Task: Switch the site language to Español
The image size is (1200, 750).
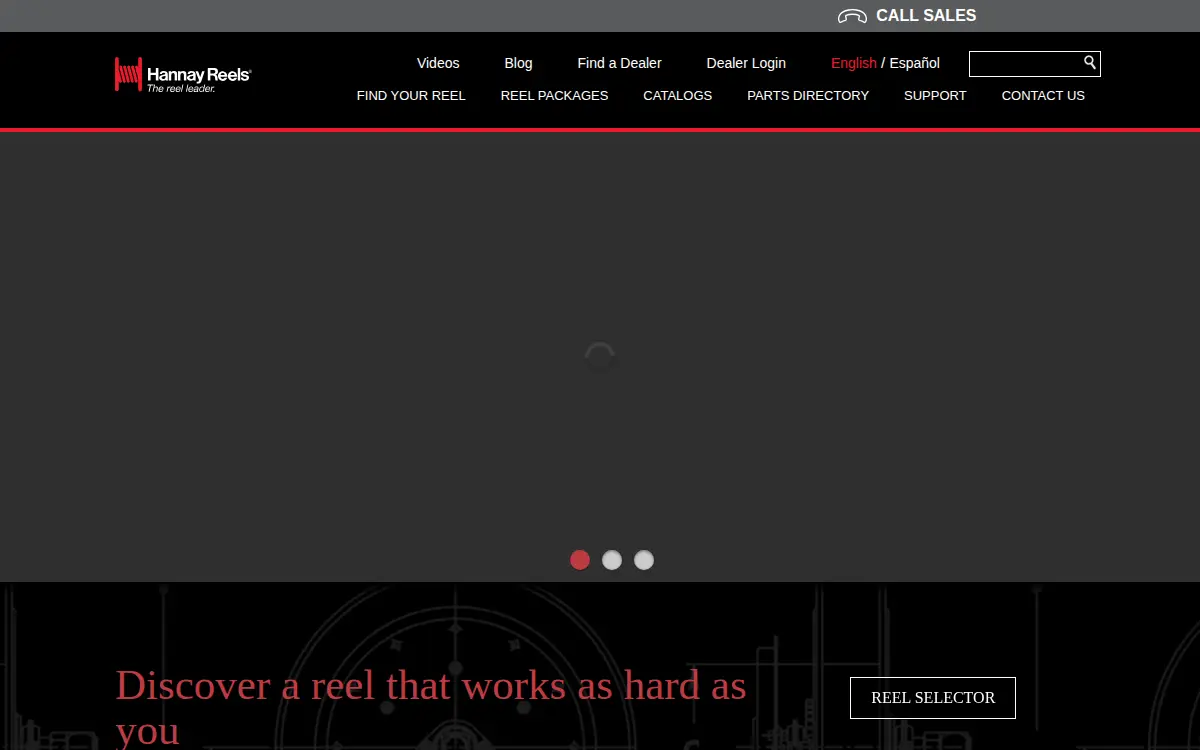Action: pos(915,63)
